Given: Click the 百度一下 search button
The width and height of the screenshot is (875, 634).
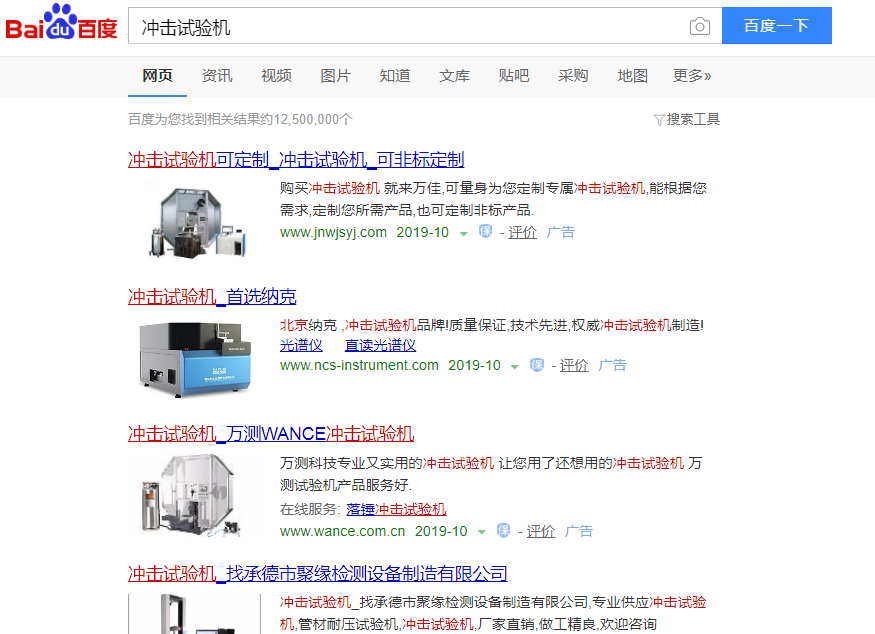Looking at the screenshot, I should (x=777, y=26).
